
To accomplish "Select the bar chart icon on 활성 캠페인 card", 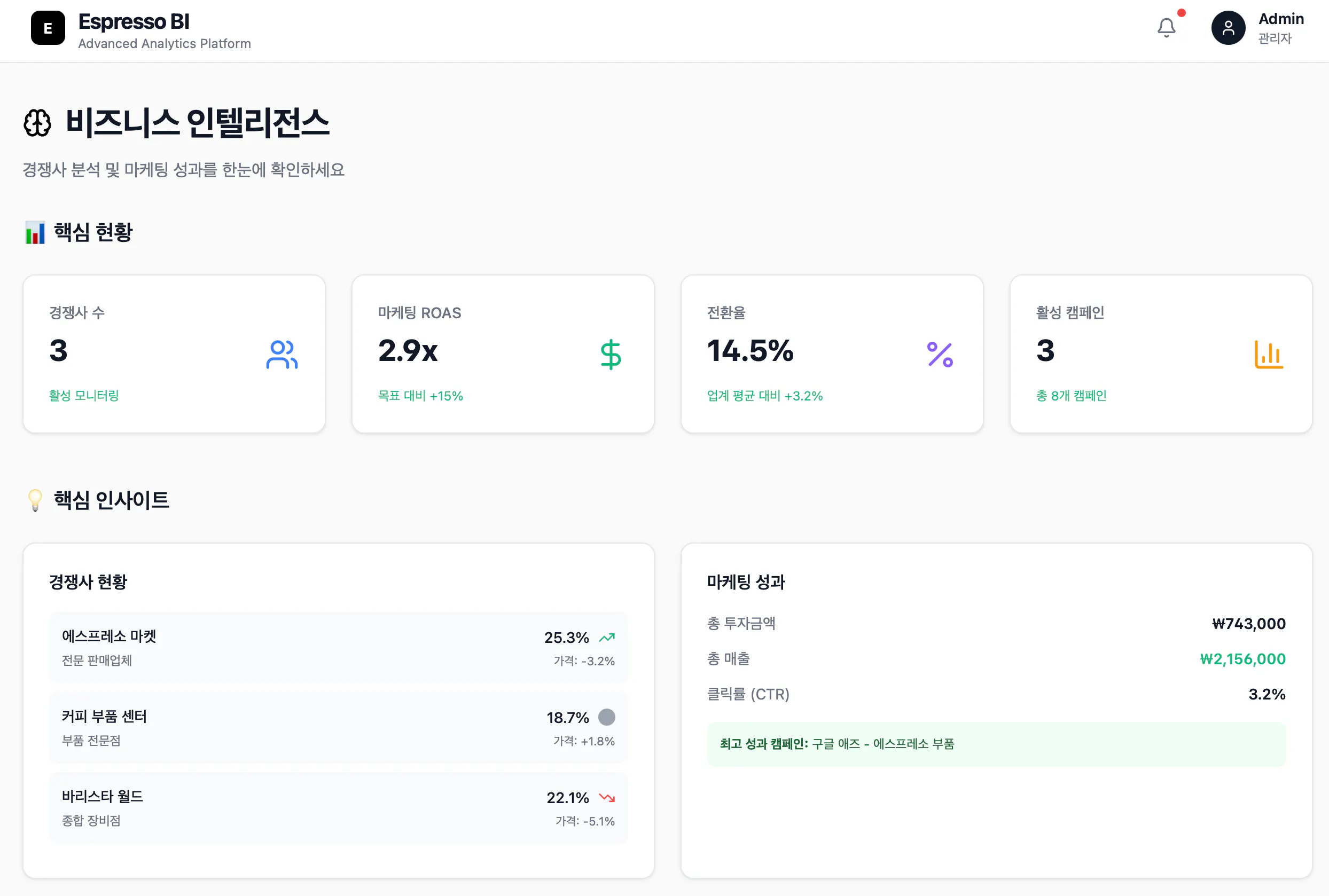I will 1269,354.
